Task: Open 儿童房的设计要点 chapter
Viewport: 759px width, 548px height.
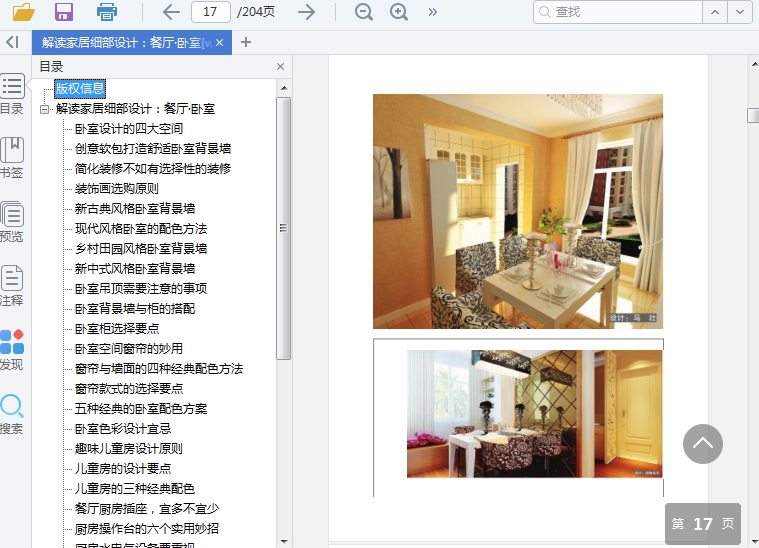Action: 123,469
